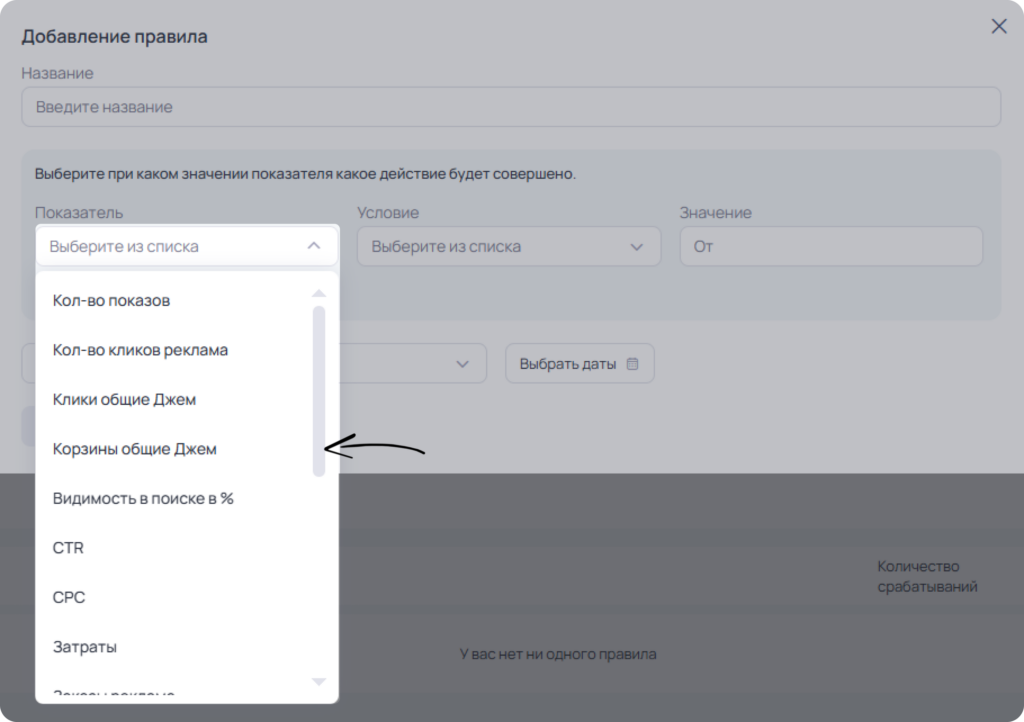Click the list scroll-down arrow
The height and width of the screenshot is (722, 1024).
click(x=319, y=682)
